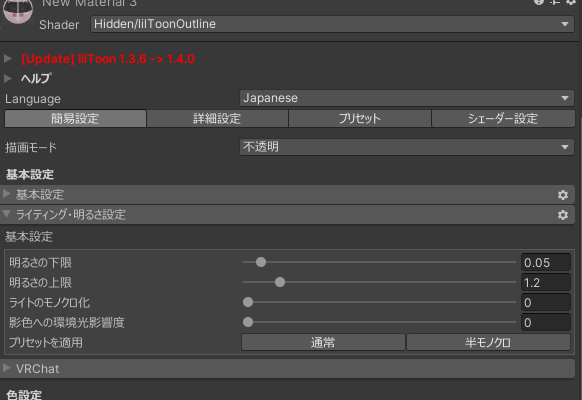Open the Language dropdown set to Japanese

pyautogui.click(x=407, y=98)
